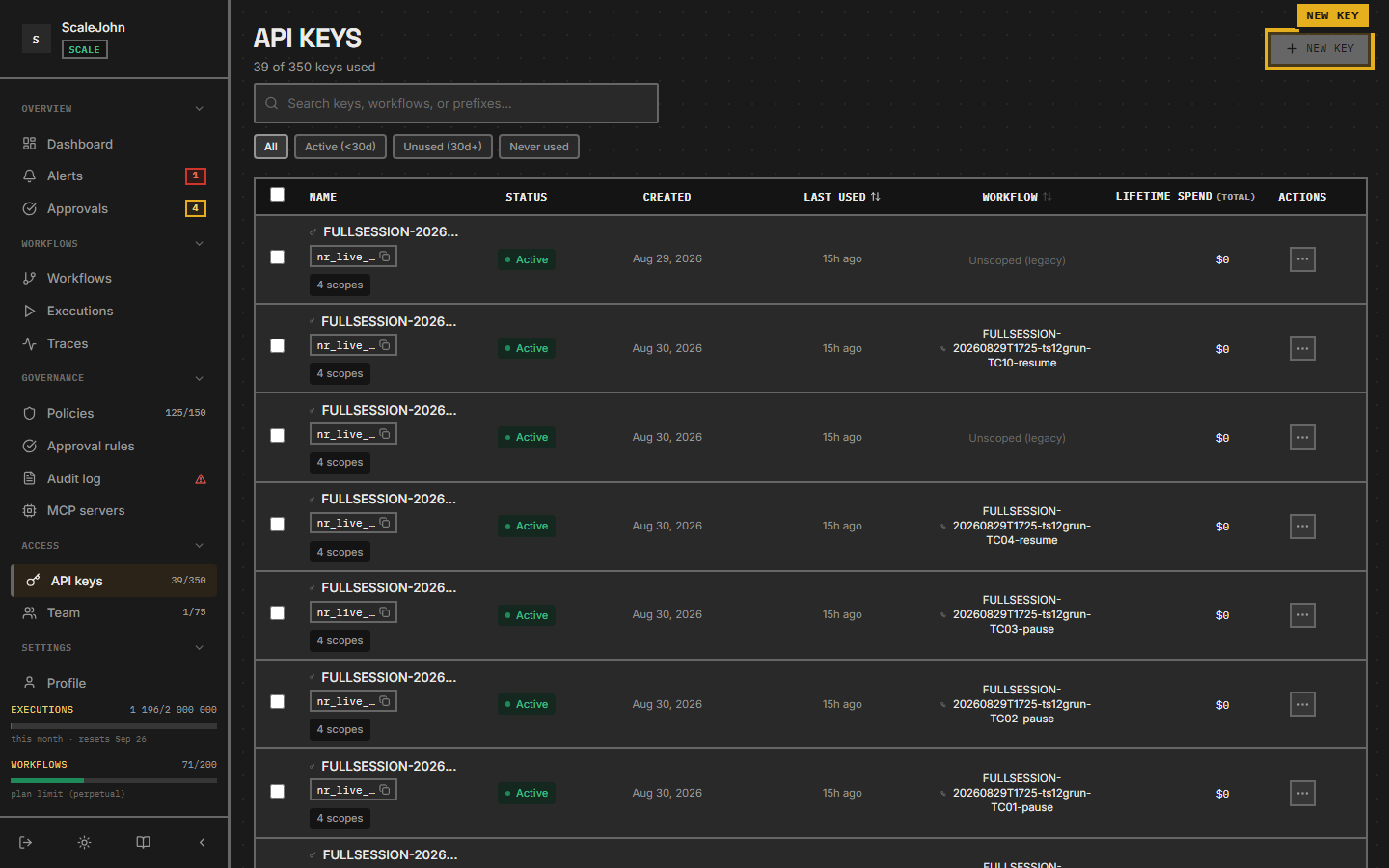The image size is (1389, 868).
Task: Click the Lifetime Spend column header
Action: [x=1185, y=196]
